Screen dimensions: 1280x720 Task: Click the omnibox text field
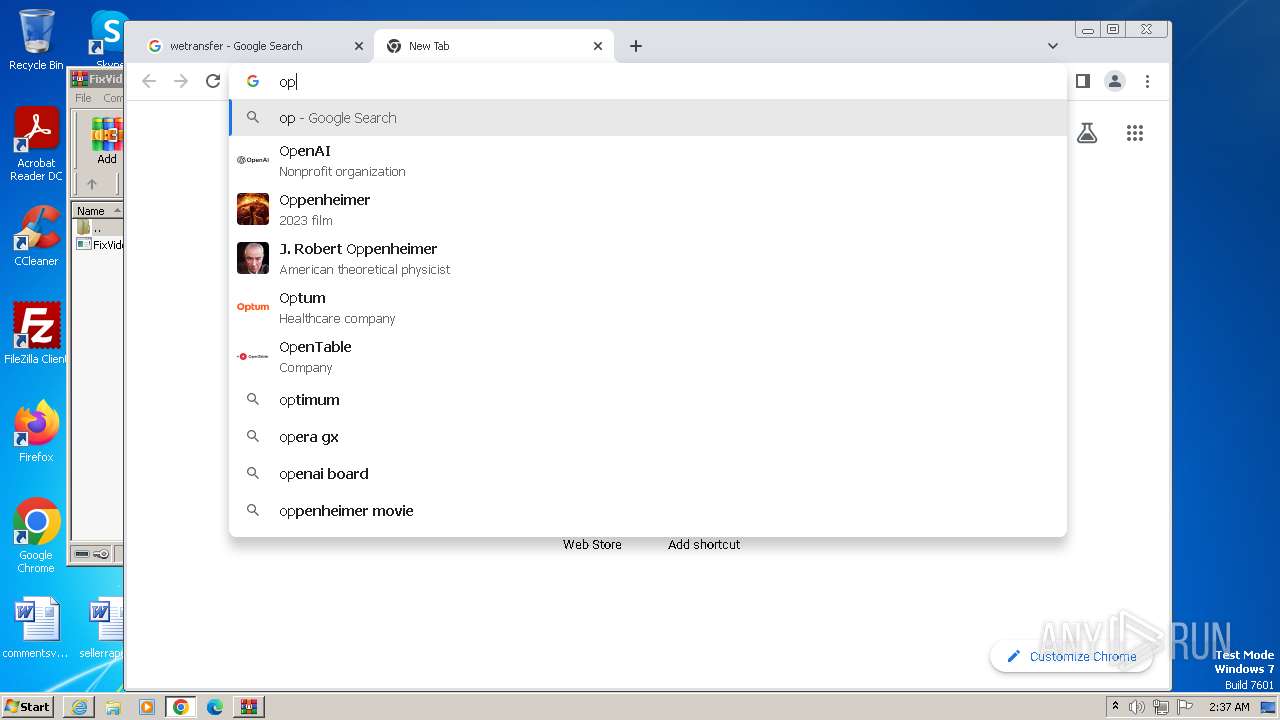(648, 82)
